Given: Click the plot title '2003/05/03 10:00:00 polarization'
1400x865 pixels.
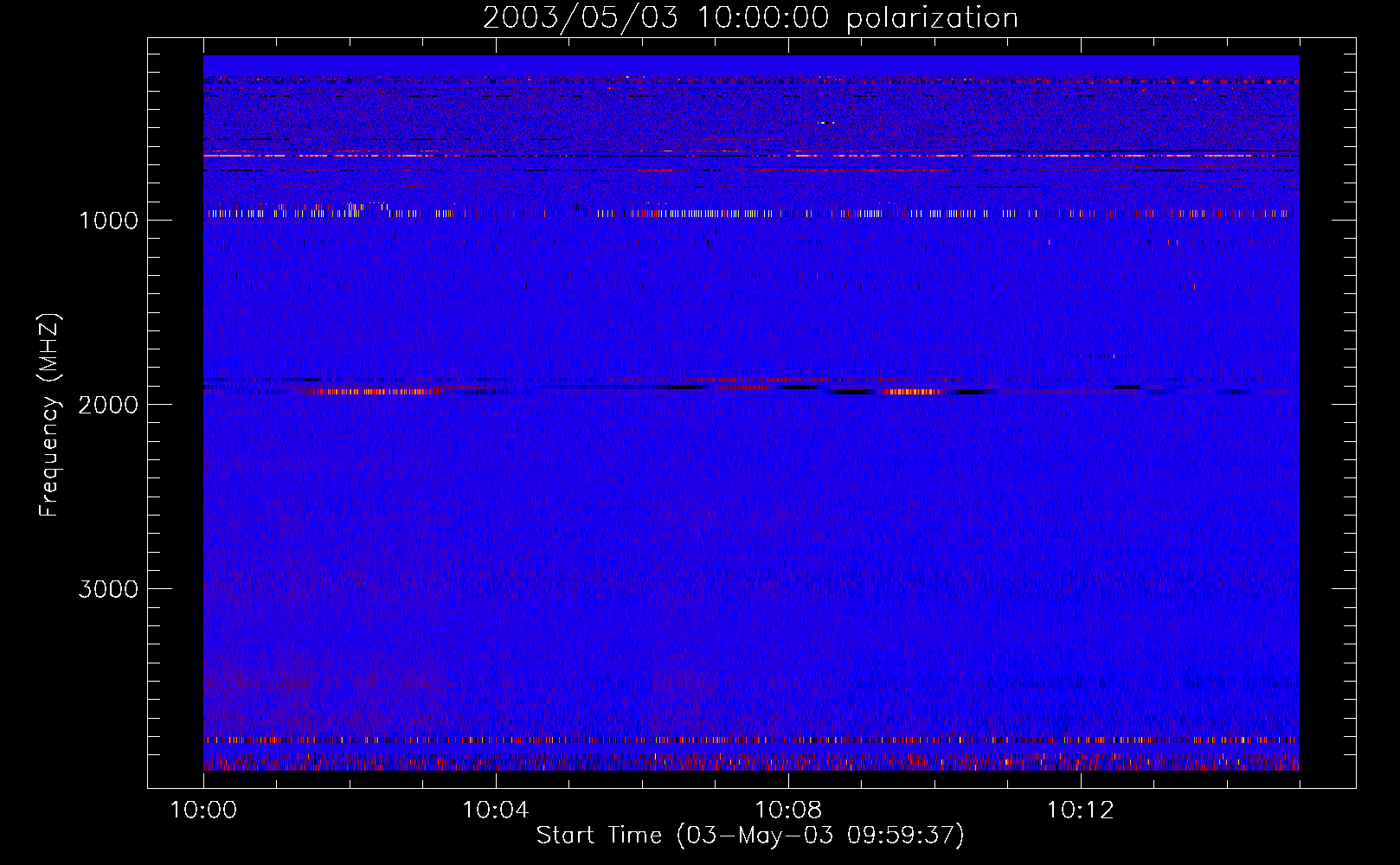Looking at the screenshot, I should 750,18.
